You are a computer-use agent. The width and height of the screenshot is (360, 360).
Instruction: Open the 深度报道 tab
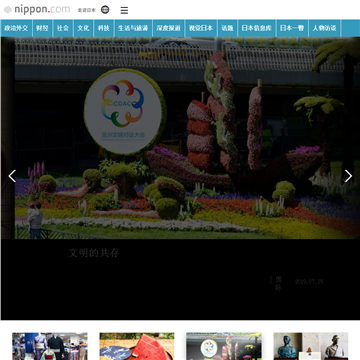[168, 28]
